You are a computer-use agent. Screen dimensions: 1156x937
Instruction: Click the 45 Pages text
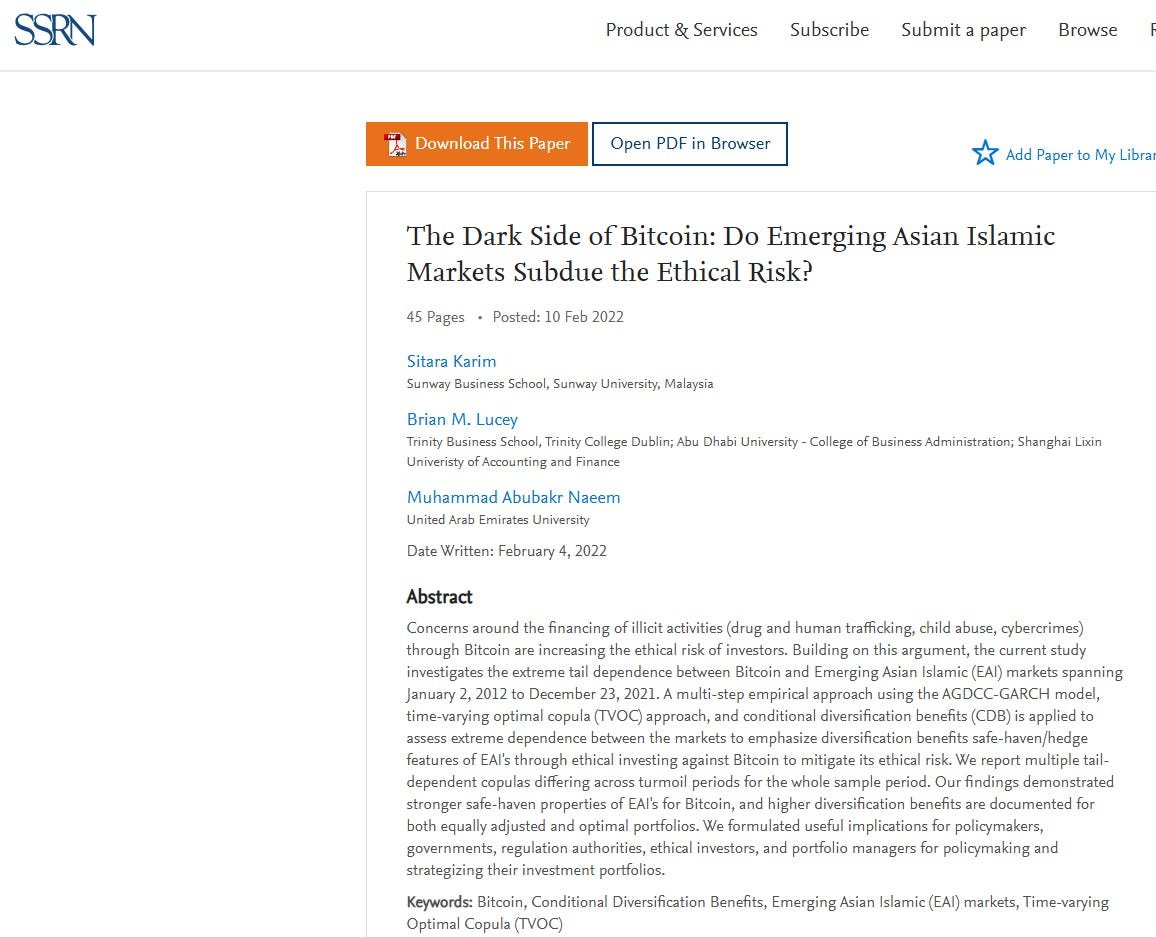(435, 317)
